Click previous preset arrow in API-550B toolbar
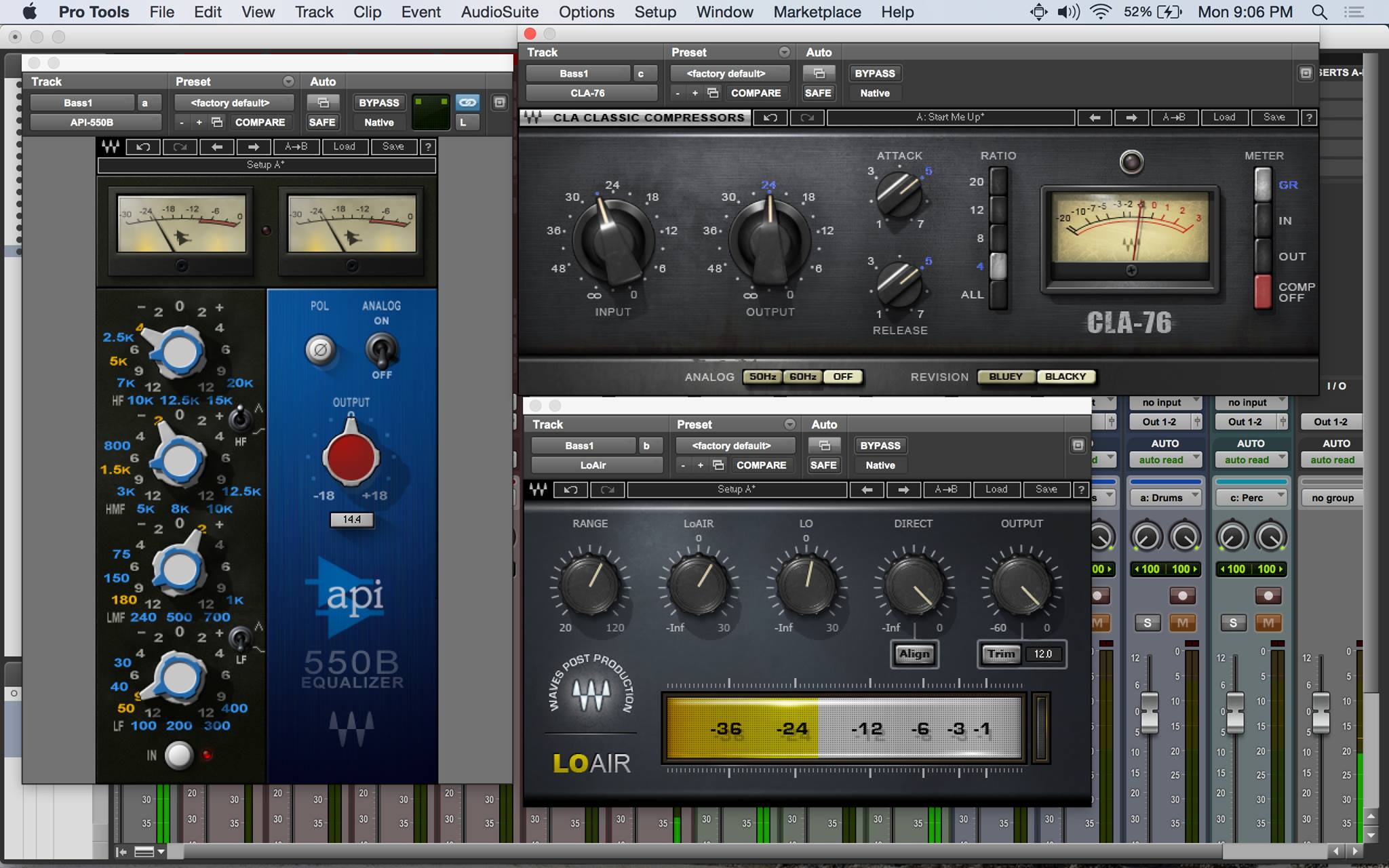 (x=216, y=146)
